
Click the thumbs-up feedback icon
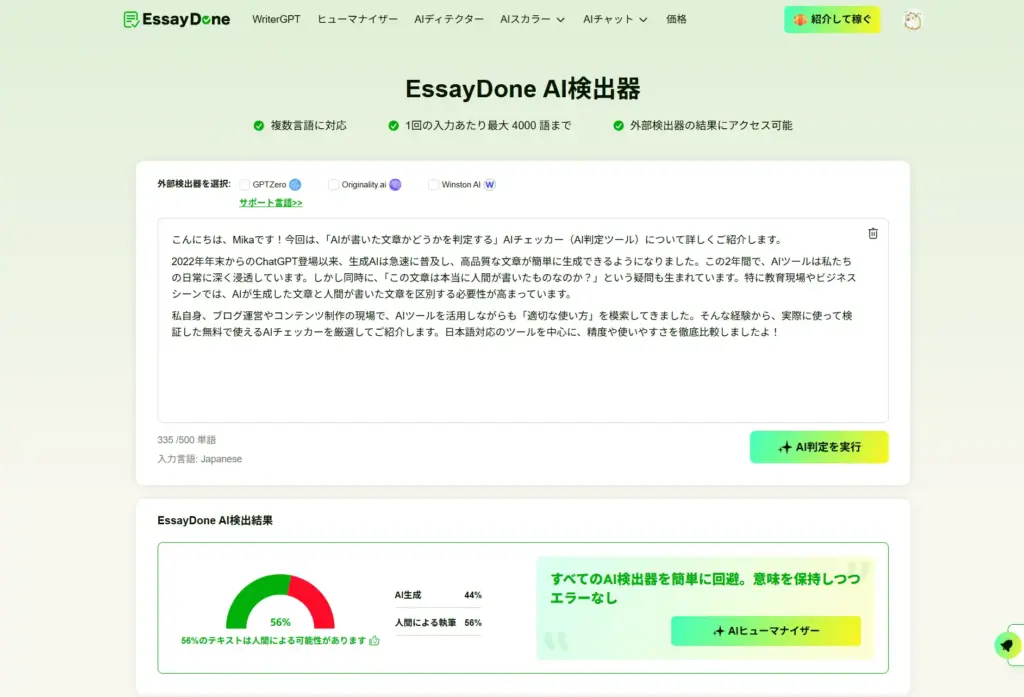(x=374, y=640)
